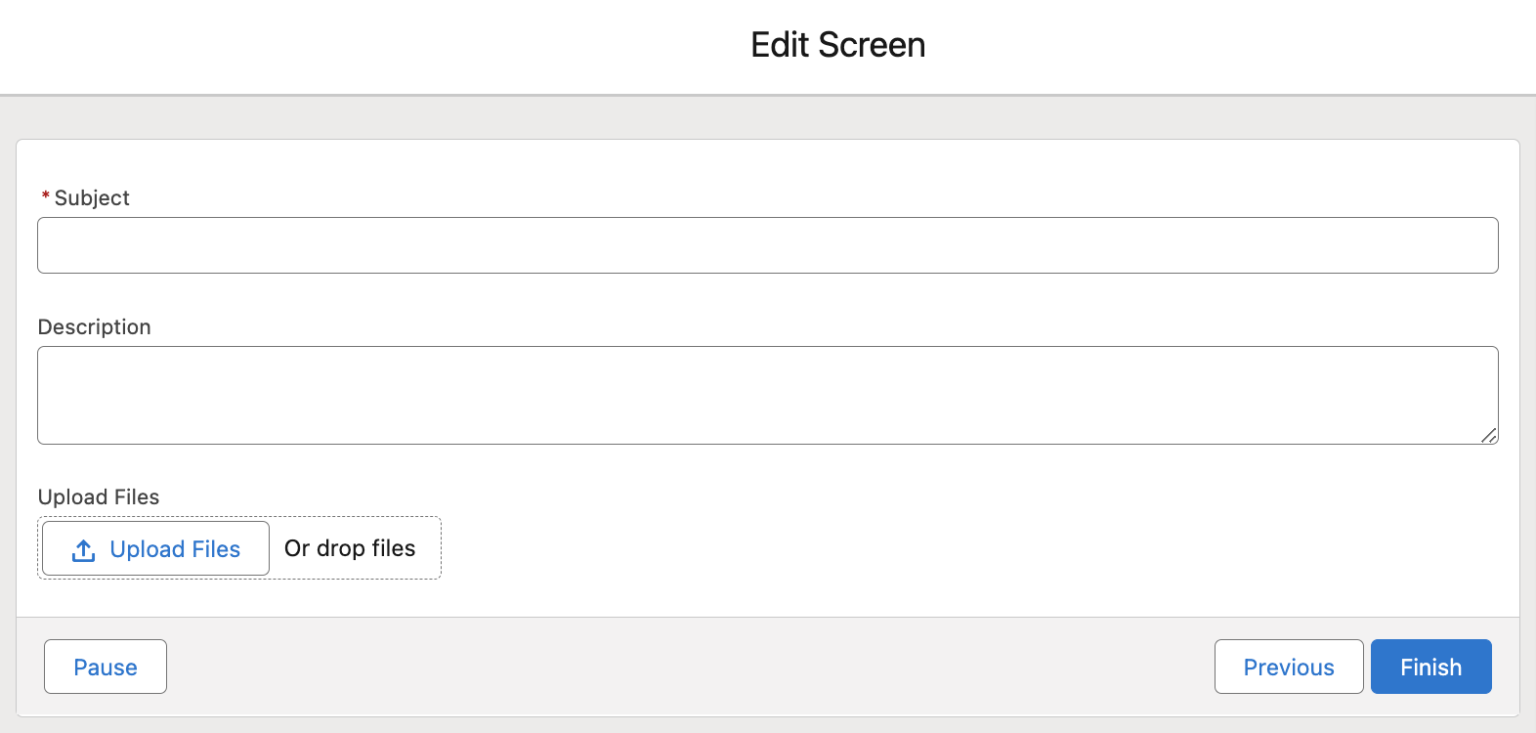Select the Upload Files button
This screenshot has width=1536, height=733.
pos(154,548)
